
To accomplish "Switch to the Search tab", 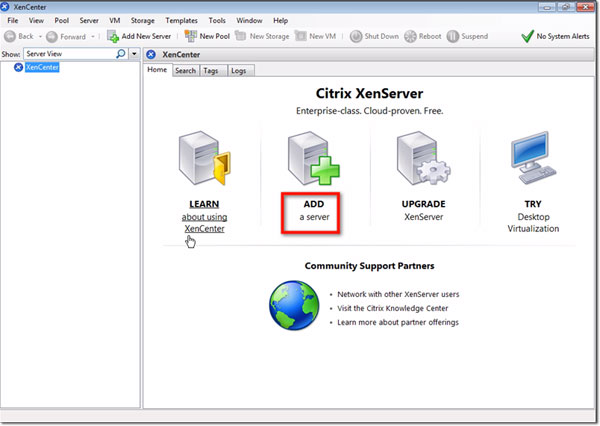I will pos(186,70).
